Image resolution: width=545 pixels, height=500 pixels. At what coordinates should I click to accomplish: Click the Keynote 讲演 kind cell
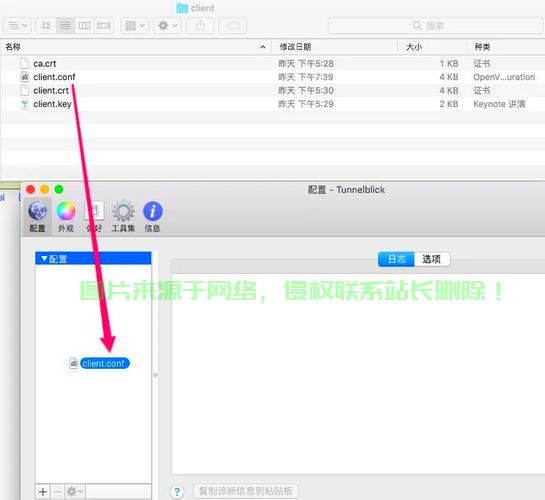(x=499, y=104)
